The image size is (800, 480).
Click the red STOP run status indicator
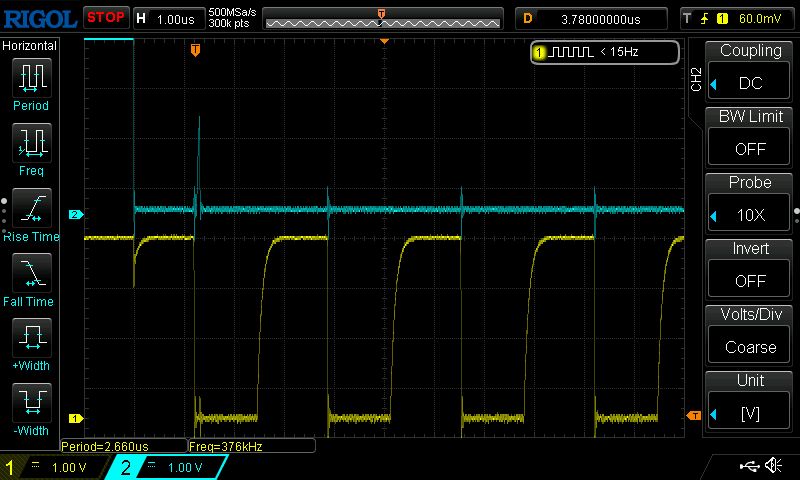pos(106,18)
